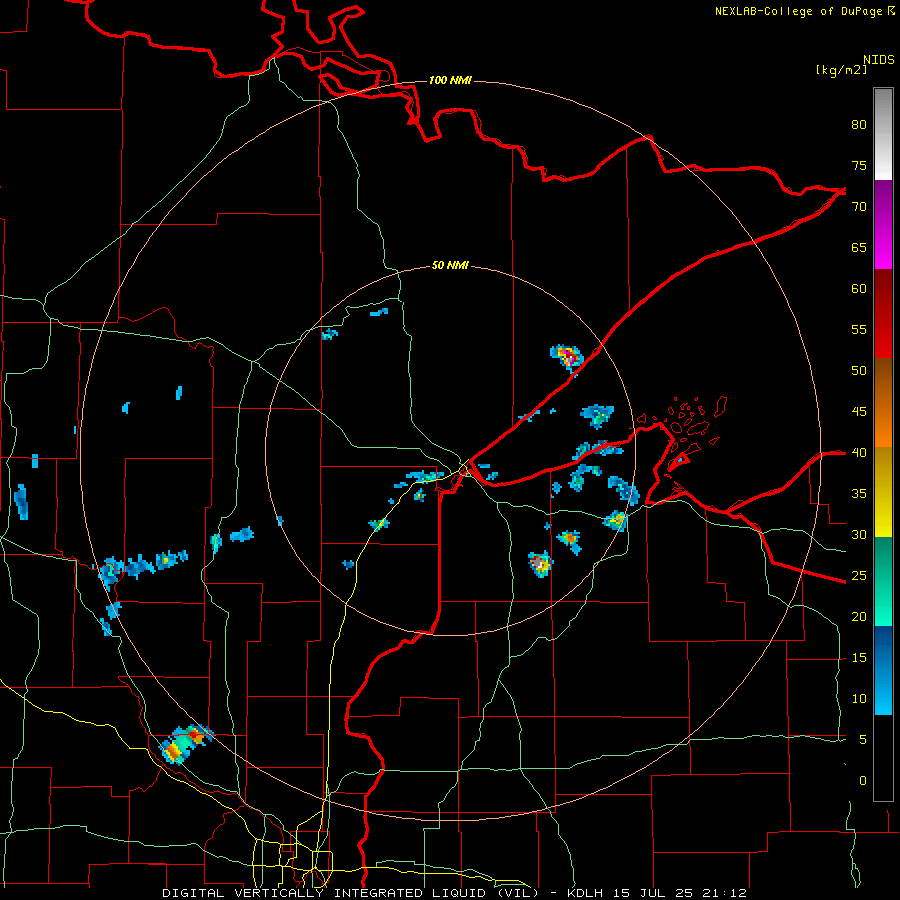The image size is (900, 900).
Task: Click the 70 value on the scale
Action: (x=859, y=207)
